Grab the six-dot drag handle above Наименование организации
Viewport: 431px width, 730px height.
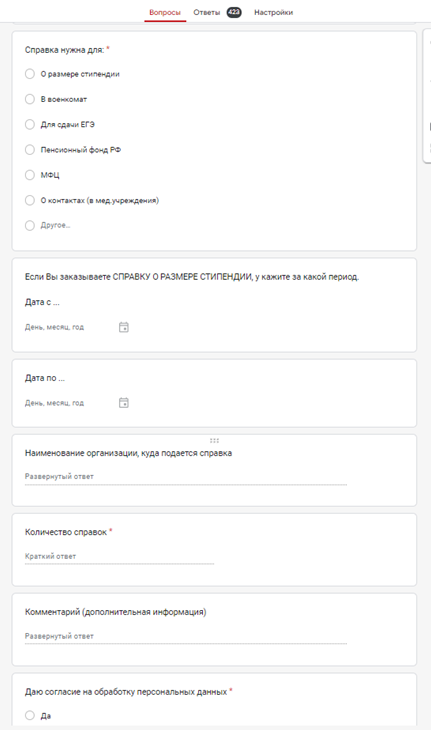[214, 440]
